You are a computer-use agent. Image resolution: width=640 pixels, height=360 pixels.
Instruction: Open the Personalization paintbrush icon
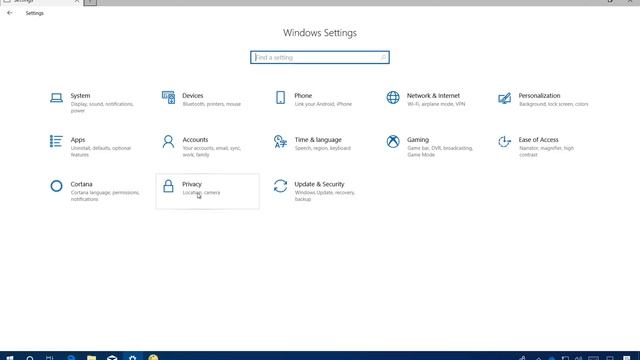point(504,98)
